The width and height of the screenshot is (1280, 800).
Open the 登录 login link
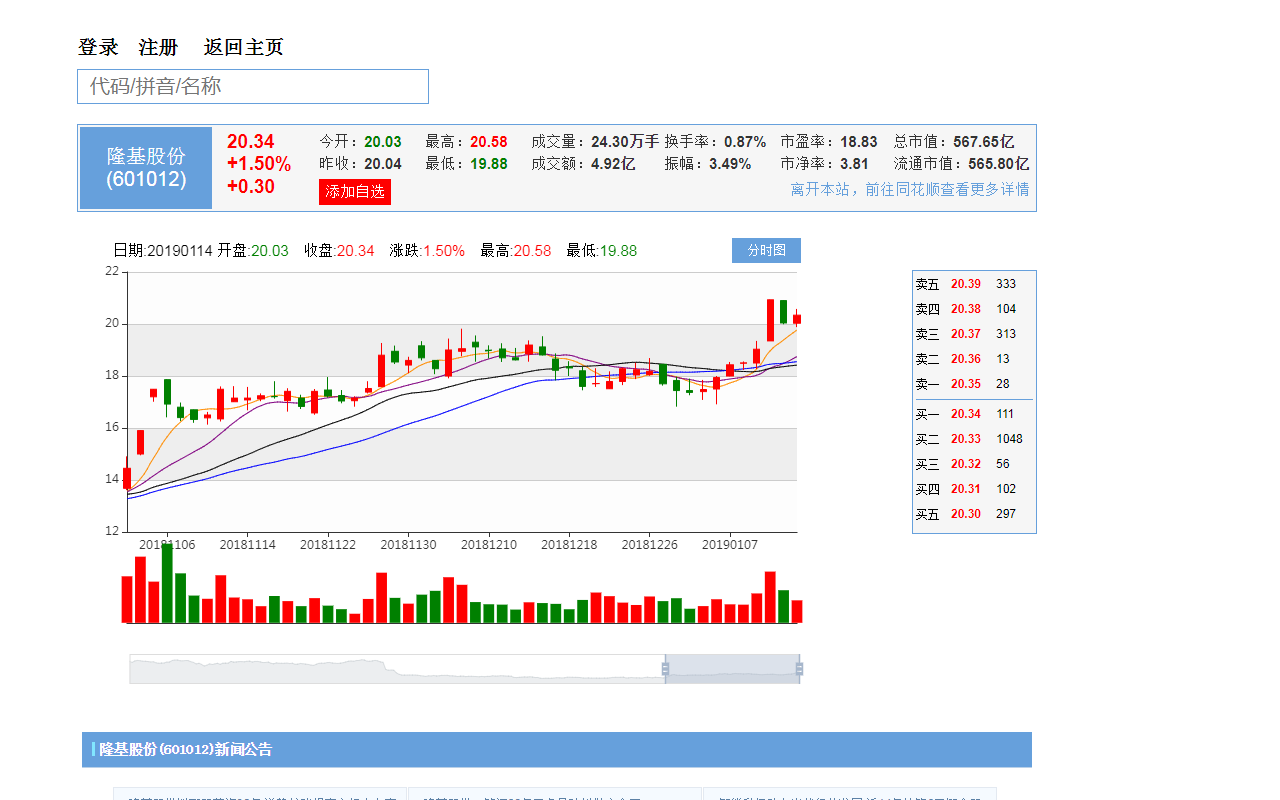[98, 47]
